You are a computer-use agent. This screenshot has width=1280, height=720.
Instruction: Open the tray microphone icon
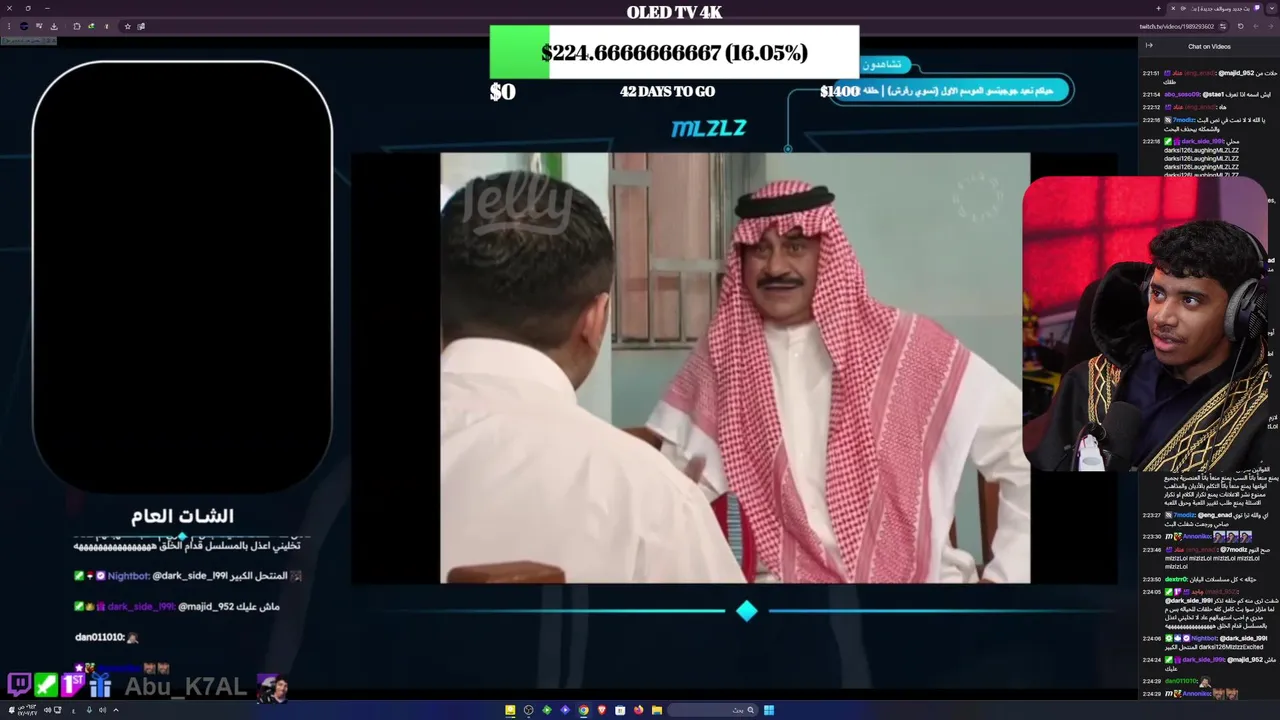(89, 710)
